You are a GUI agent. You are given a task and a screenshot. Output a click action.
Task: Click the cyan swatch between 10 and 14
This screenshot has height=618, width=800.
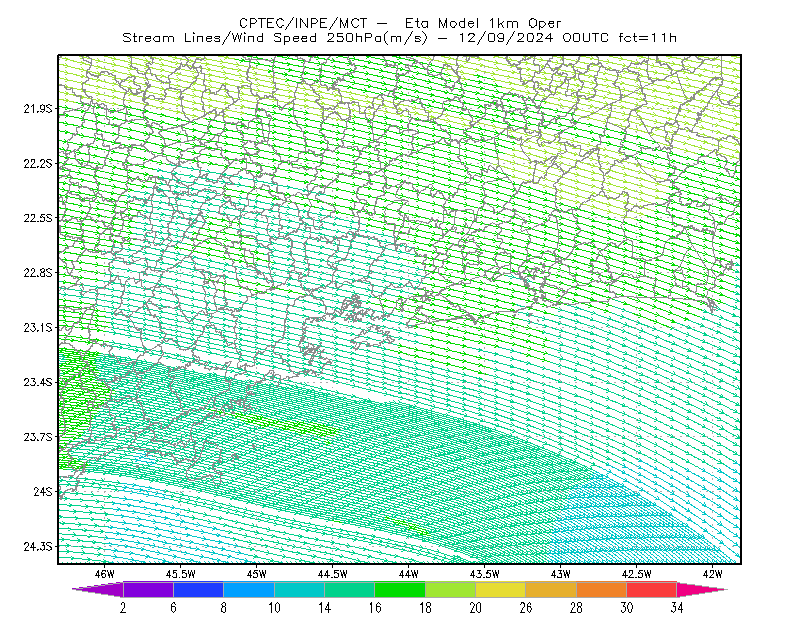299,589
